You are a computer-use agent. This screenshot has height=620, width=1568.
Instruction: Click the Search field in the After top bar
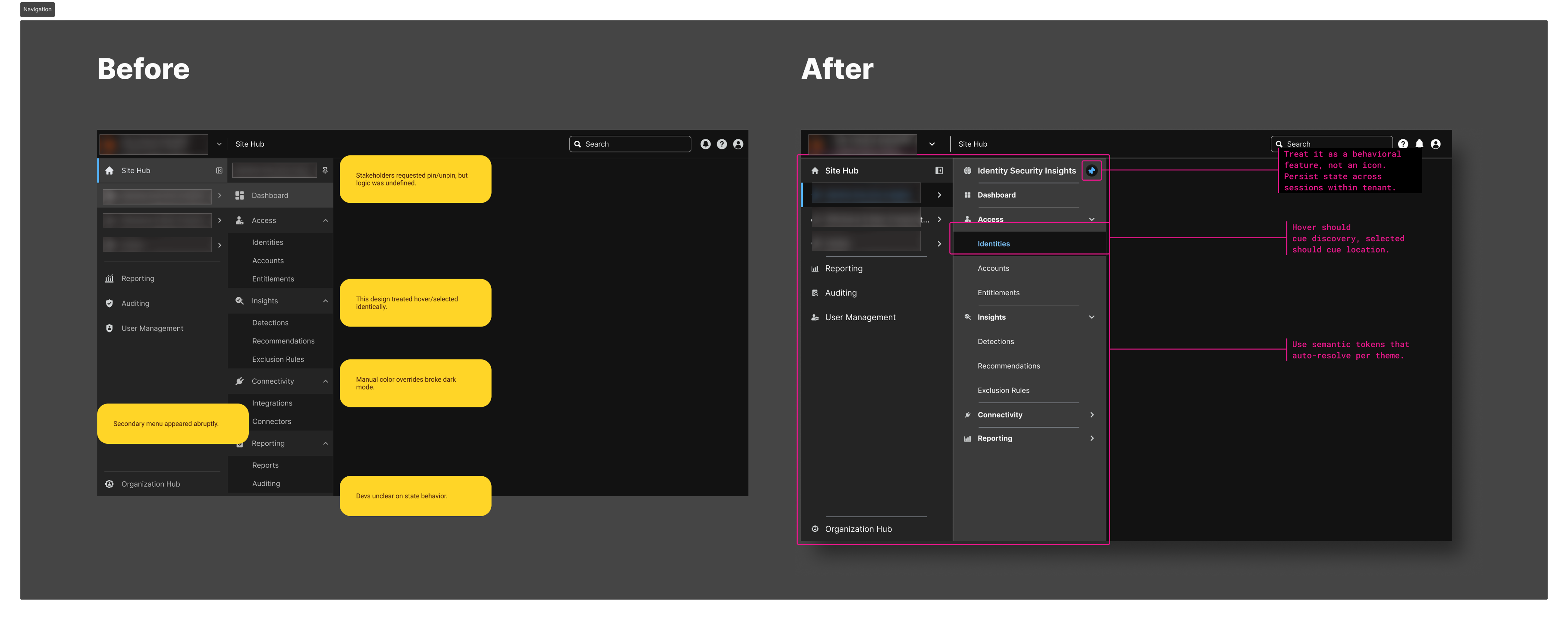tap(1332, 144)
